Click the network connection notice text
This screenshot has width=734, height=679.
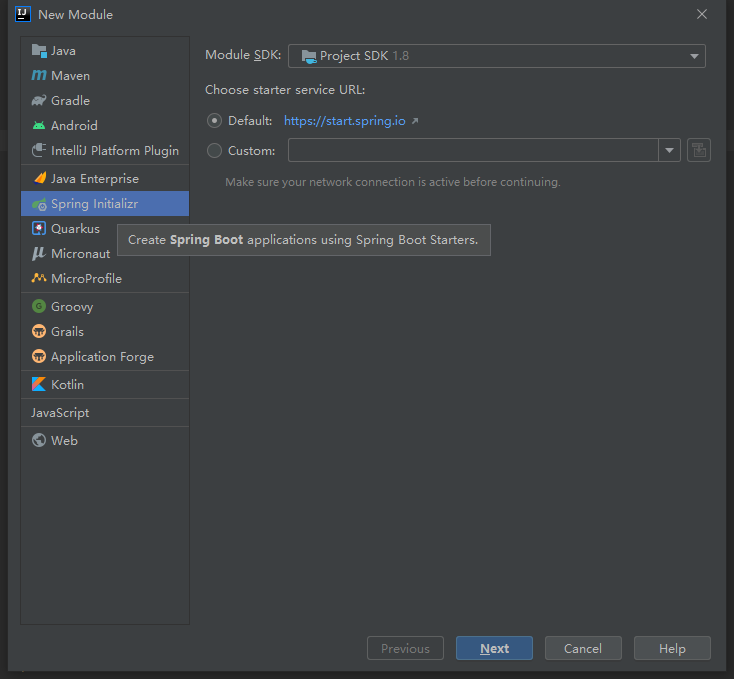tap(393, 182)
